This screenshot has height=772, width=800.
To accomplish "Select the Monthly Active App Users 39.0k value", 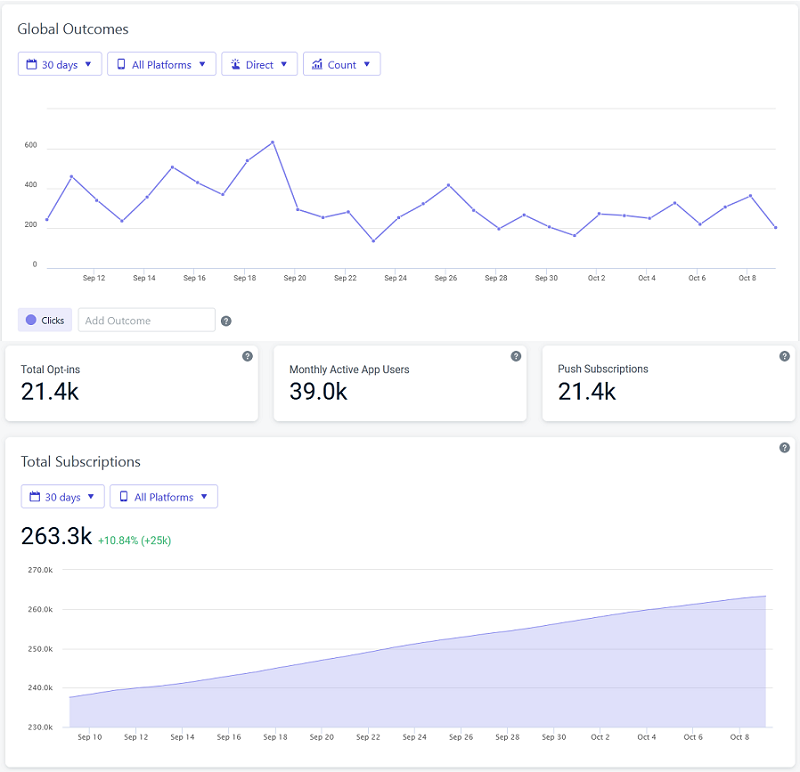I will (318, 392).
